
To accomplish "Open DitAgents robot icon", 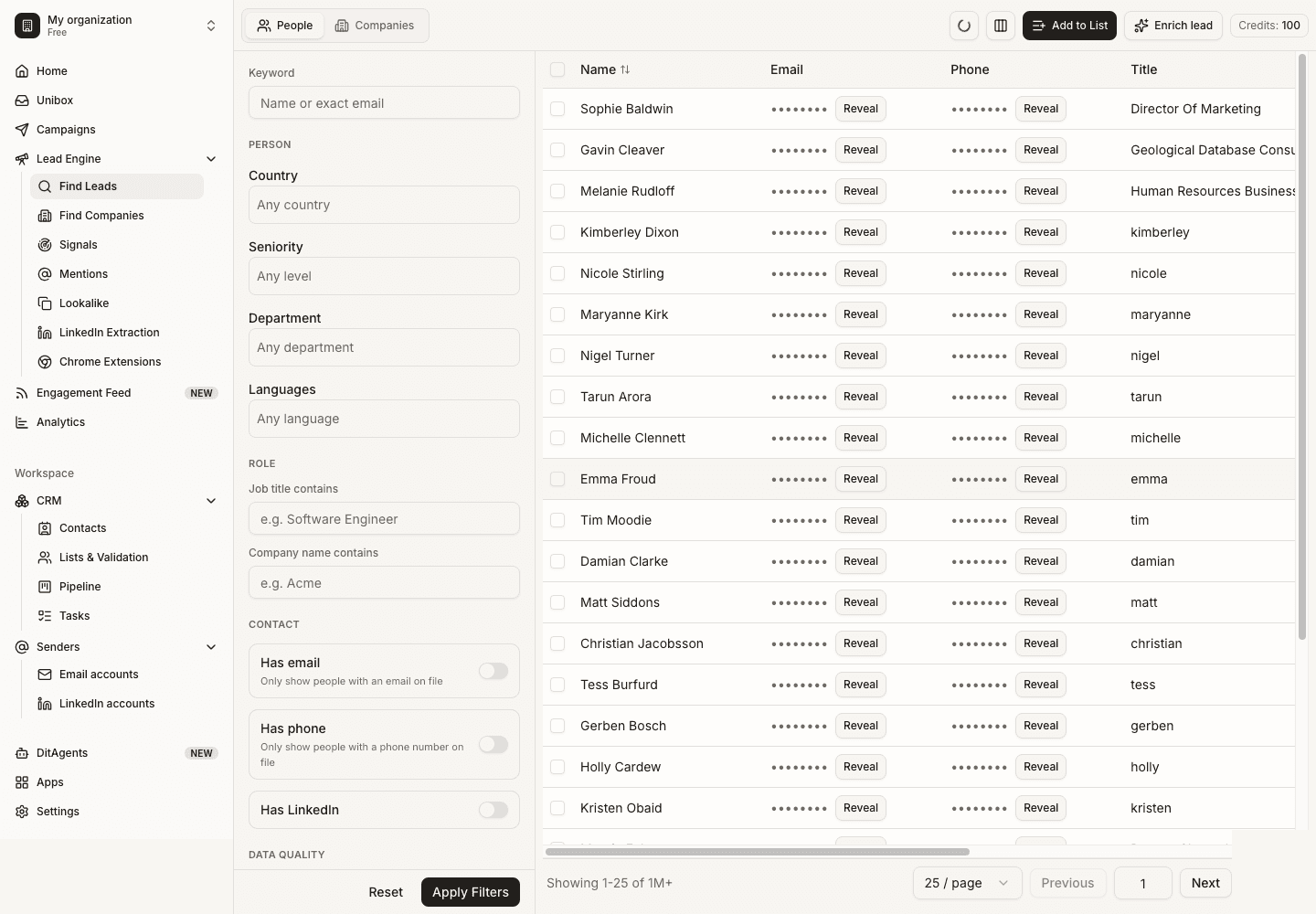I will tap(22, 753).
